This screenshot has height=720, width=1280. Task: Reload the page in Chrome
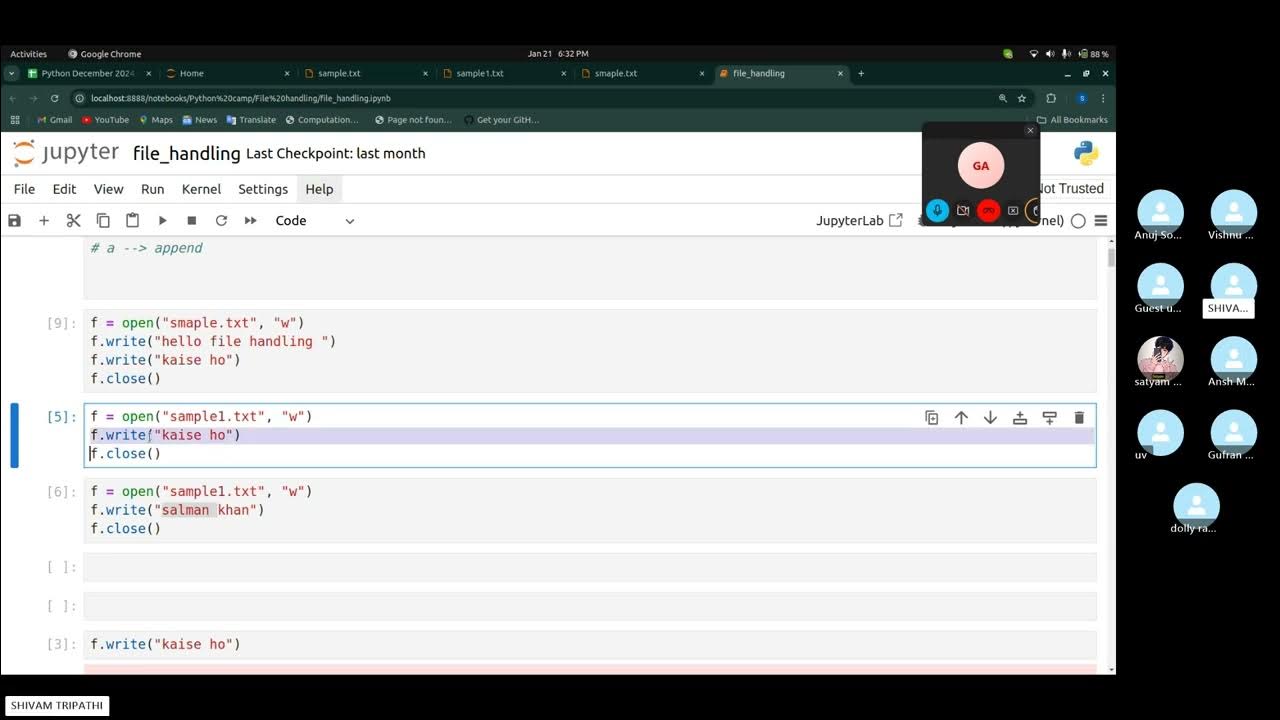click(54, 98)
